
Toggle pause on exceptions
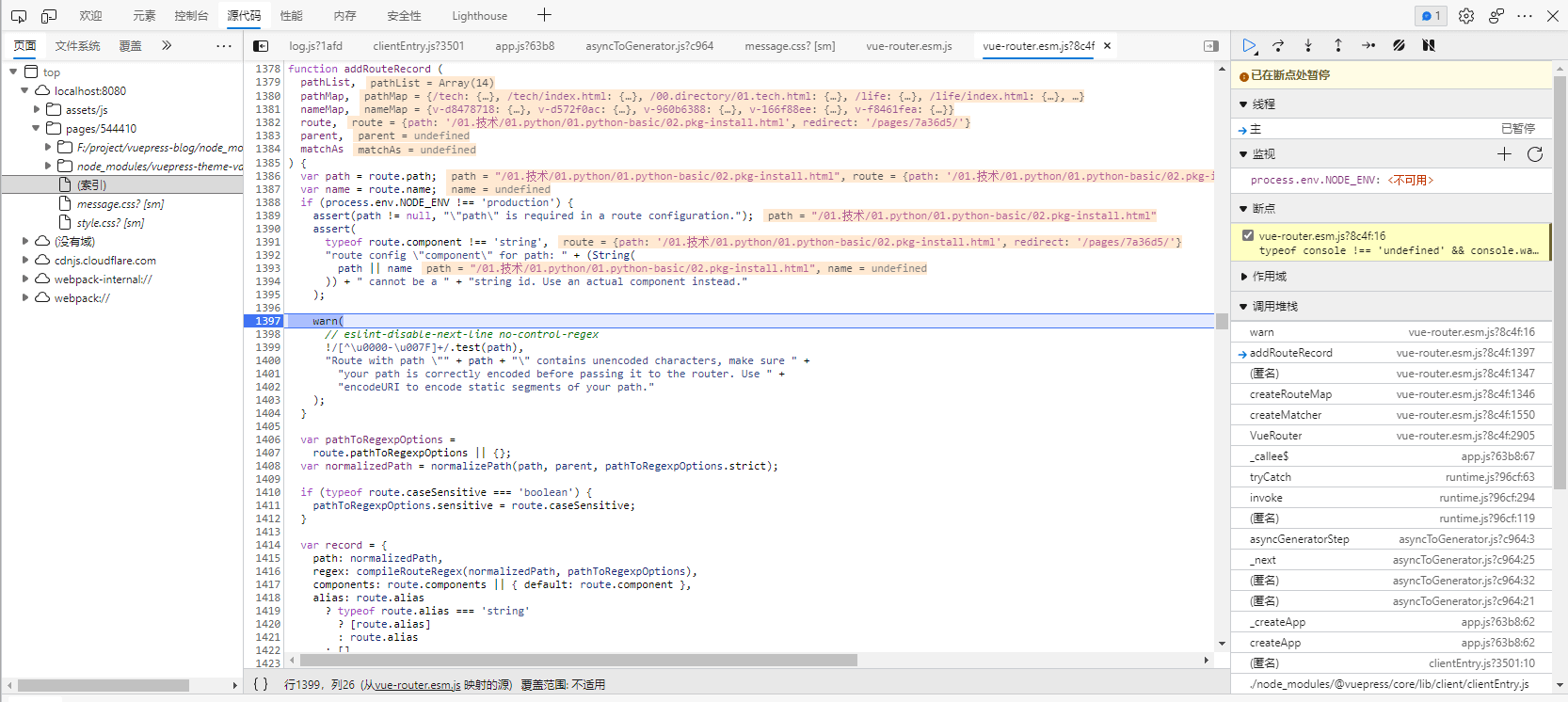(1429, 45)
